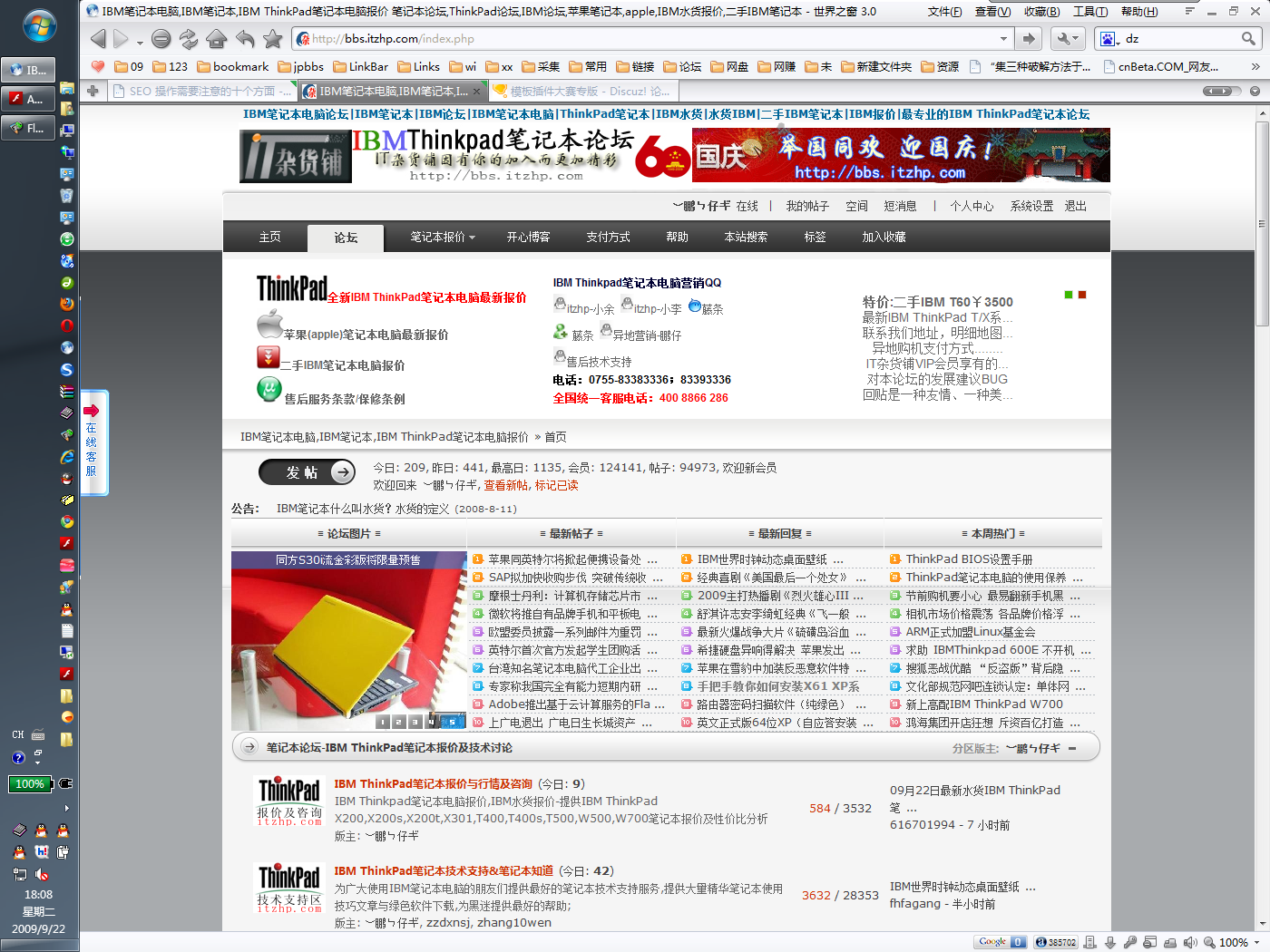The height and width of the screenshot is (952, 1270).
Task: Open the wrench tools button
Action: click(x=1068, y=39)
